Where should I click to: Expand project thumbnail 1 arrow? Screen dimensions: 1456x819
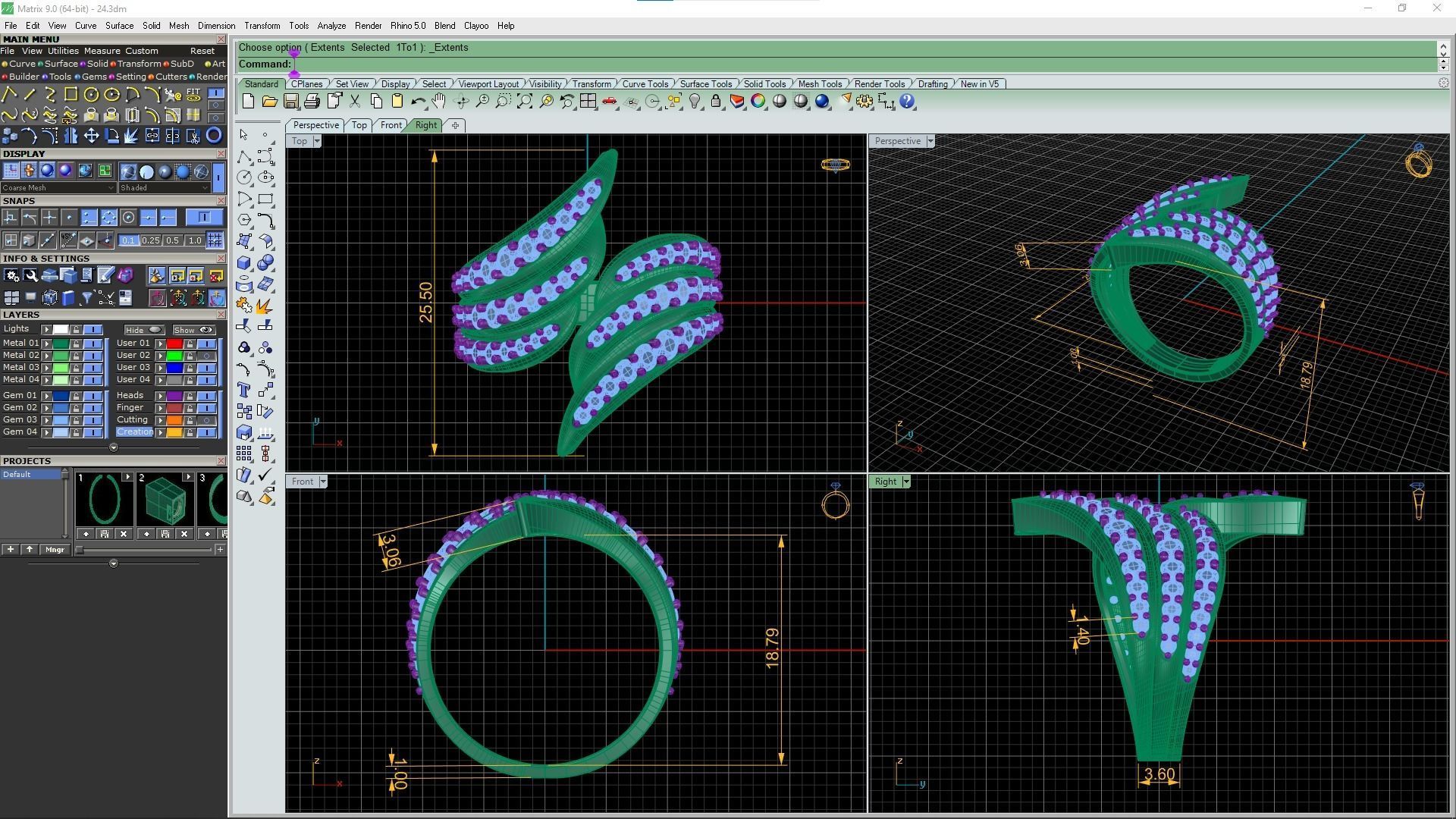coord(127,477)
